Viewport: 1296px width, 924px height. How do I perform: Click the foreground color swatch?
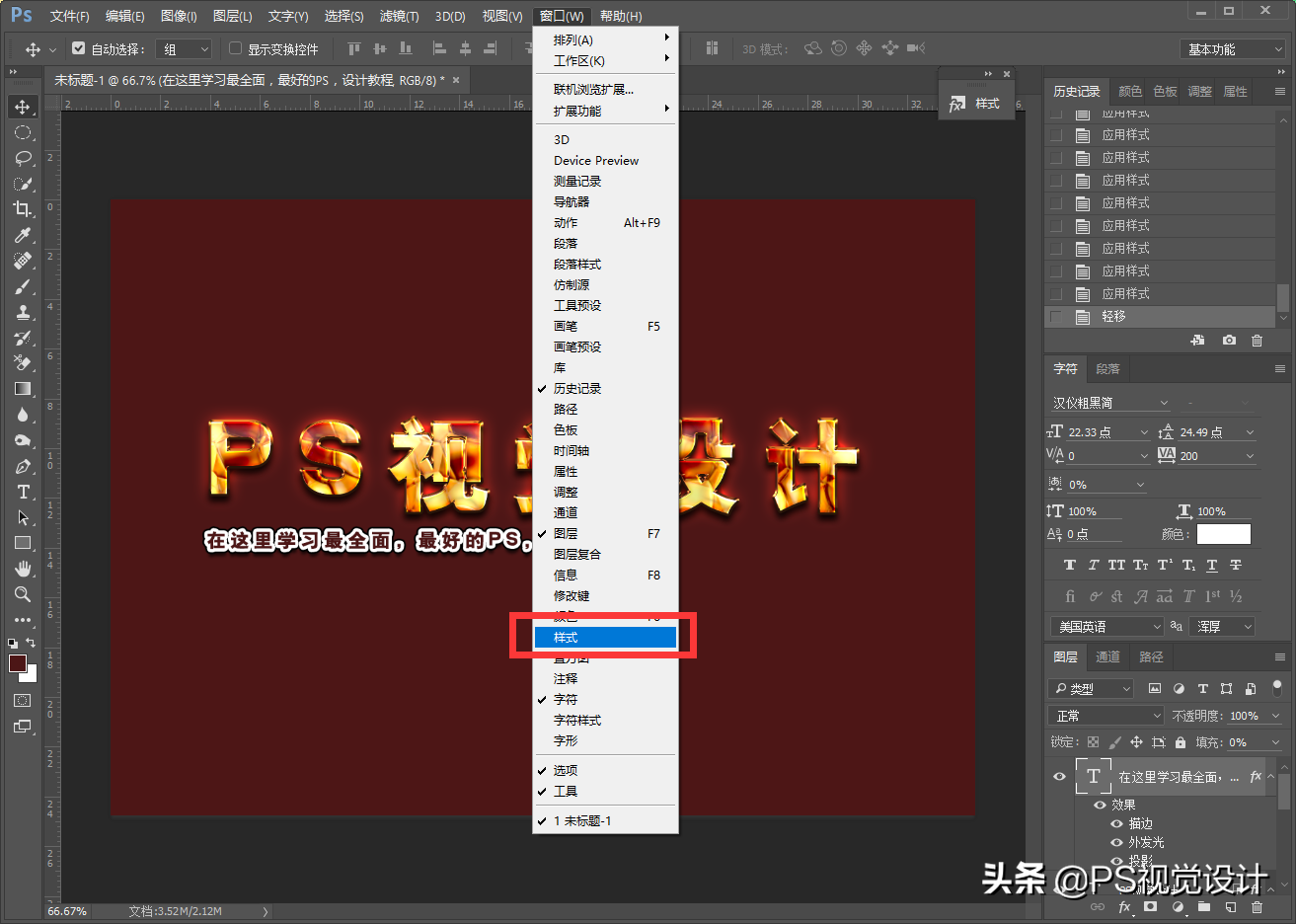tap(18, 663)
